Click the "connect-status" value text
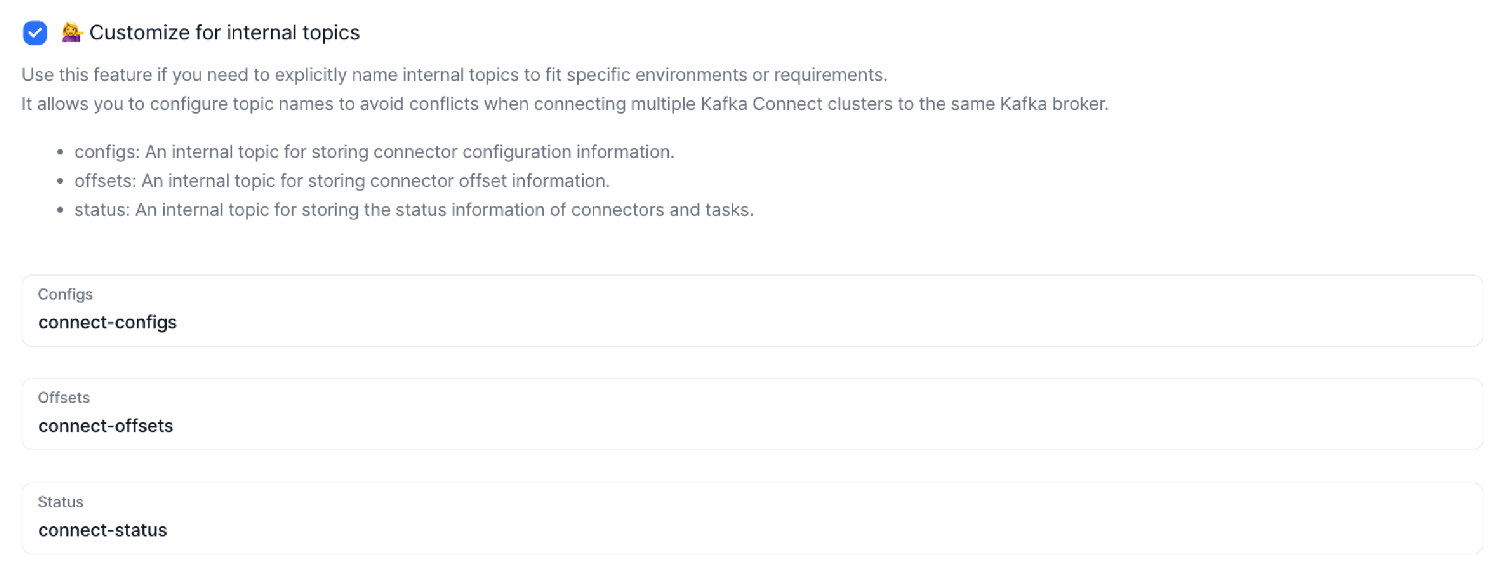Viewport: 1493px width, 584px height. tap(103, 529)
